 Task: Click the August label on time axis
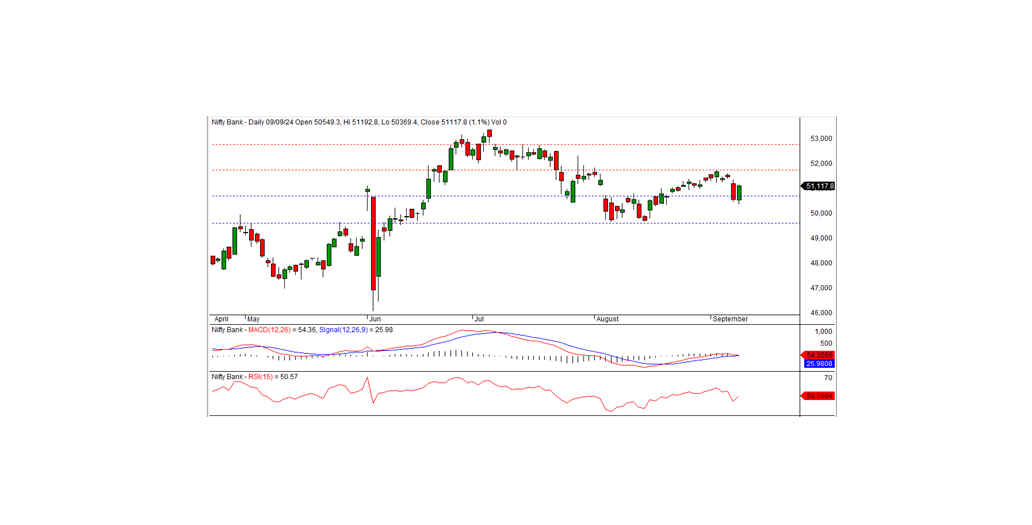point(607,319)
